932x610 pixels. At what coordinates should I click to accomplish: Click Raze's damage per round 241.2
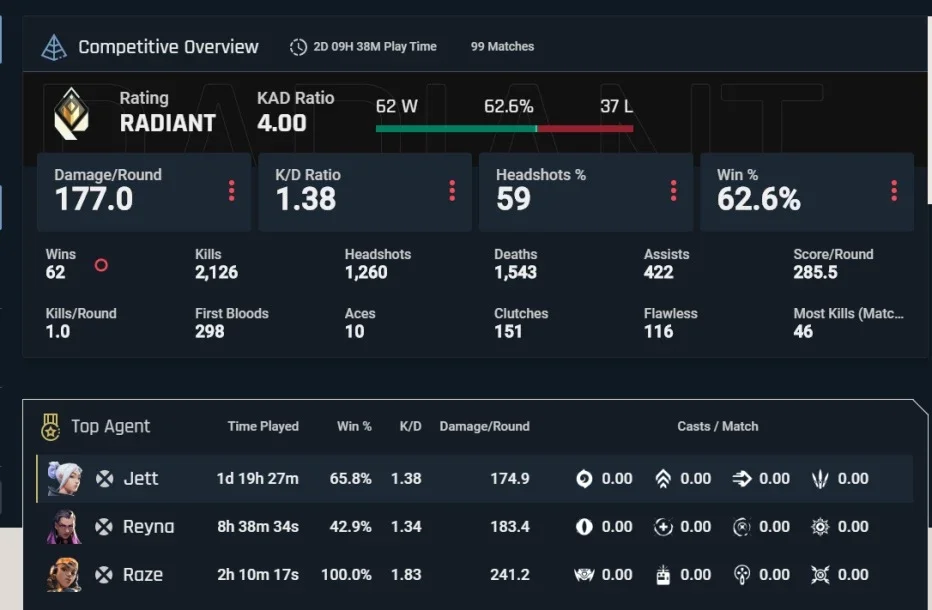[510, 575]
